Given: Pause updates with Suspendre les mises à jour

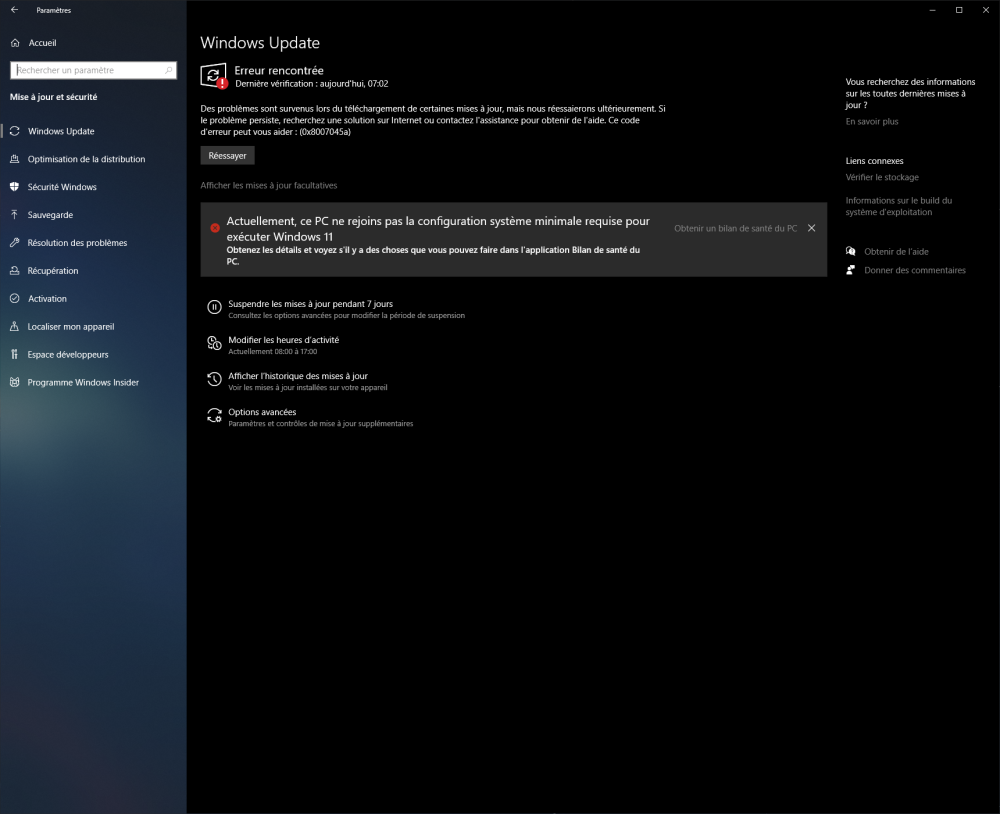Looking at the screenshot, I should tap(310, 304).
